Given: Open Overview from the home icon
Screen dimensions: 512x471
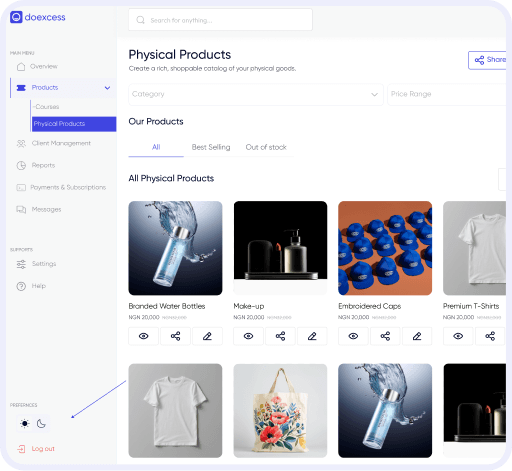Looking at the screenshot, I should (21, 66).
